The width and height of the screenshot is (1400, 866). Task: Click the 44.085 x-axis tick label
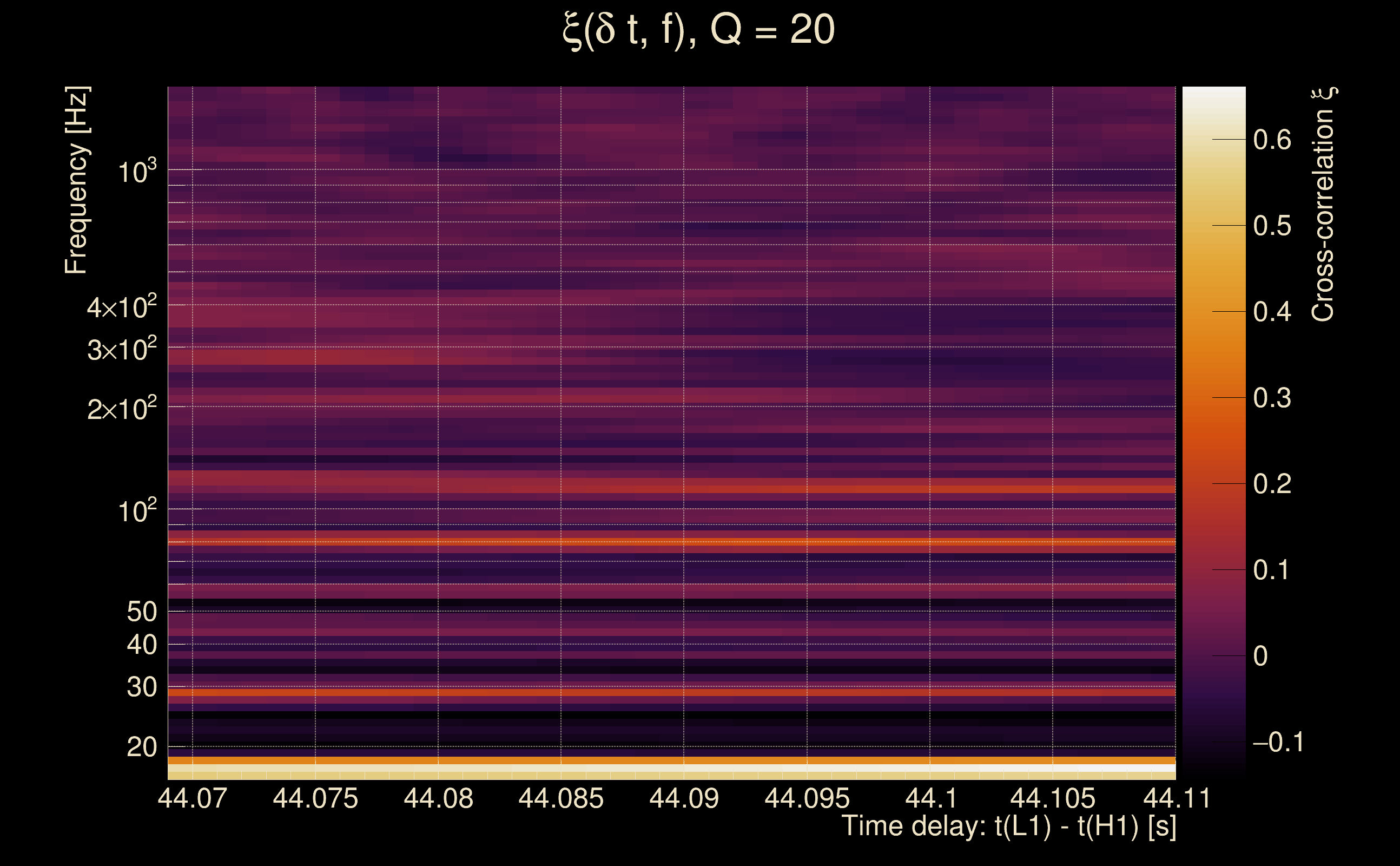561,798
